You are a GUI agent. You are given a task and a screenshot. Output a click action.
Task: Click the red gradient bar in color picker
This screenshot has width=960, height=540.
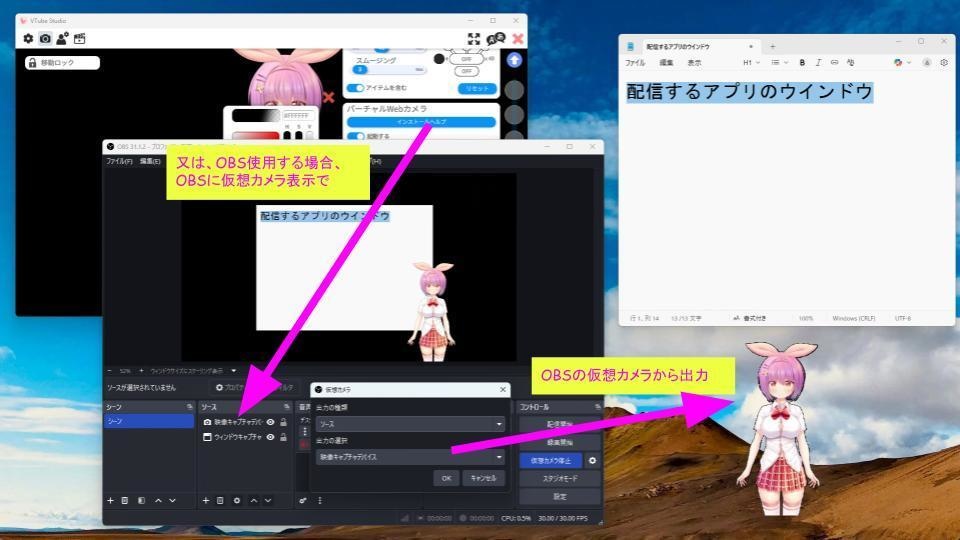pyautogui.click(x=255, y=135)
